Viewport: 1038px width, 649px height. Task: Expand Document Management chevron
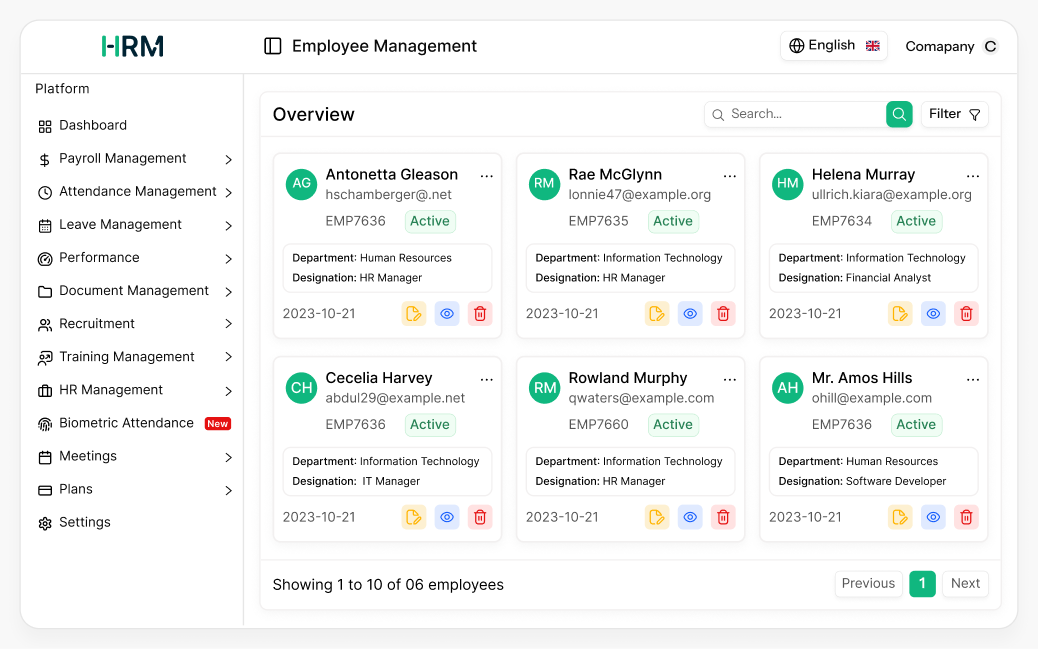(228, 291)
